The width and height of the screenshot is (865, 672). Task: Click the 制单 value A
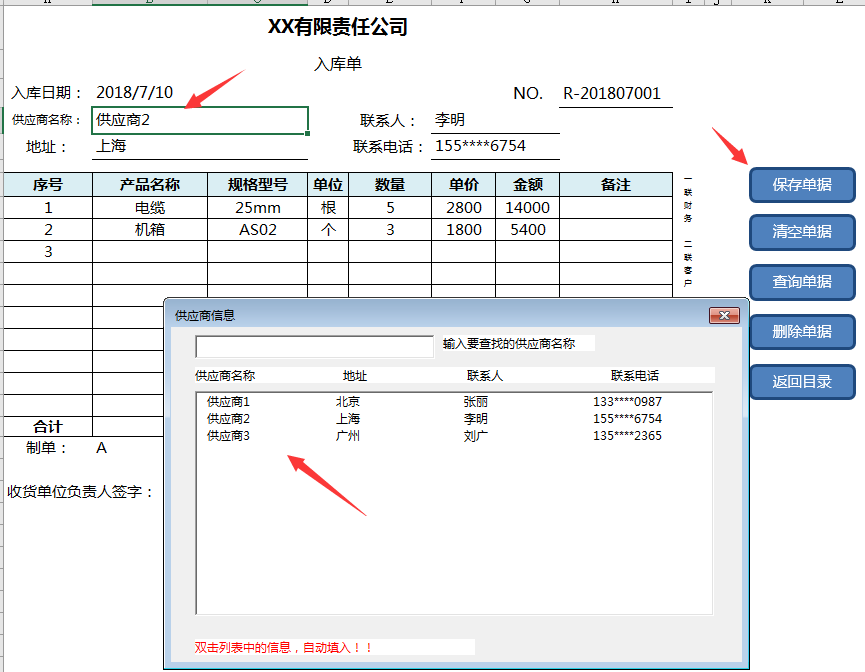click(x=102, y=447)
